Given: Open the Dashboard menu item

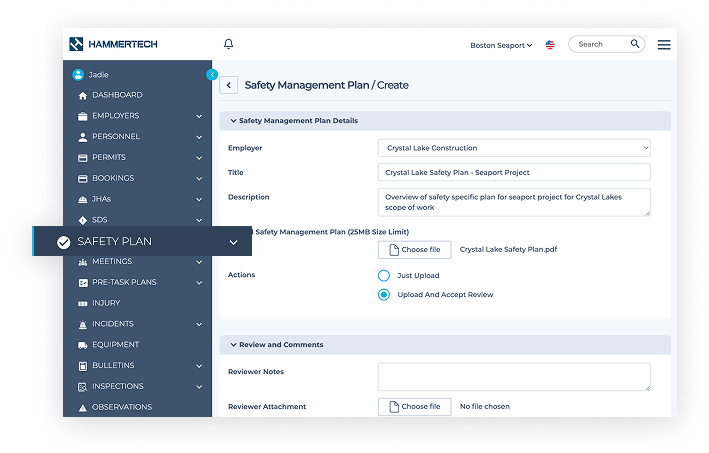Looking at the screenshot, I should point(117,95).
